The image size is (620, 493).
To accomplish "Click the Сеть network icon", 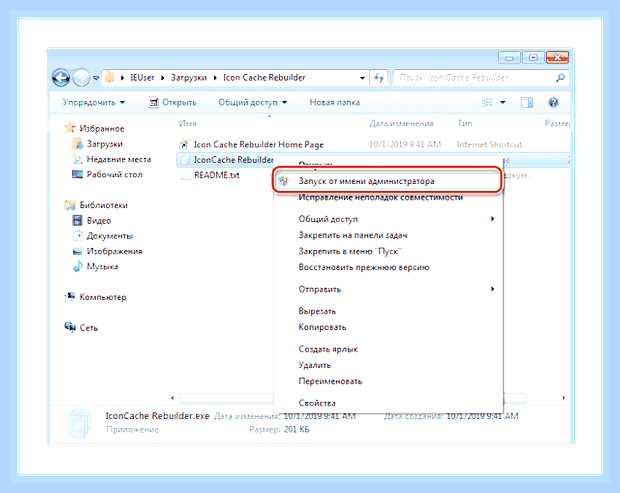I will pyautogui.click(x=70, y=327).
